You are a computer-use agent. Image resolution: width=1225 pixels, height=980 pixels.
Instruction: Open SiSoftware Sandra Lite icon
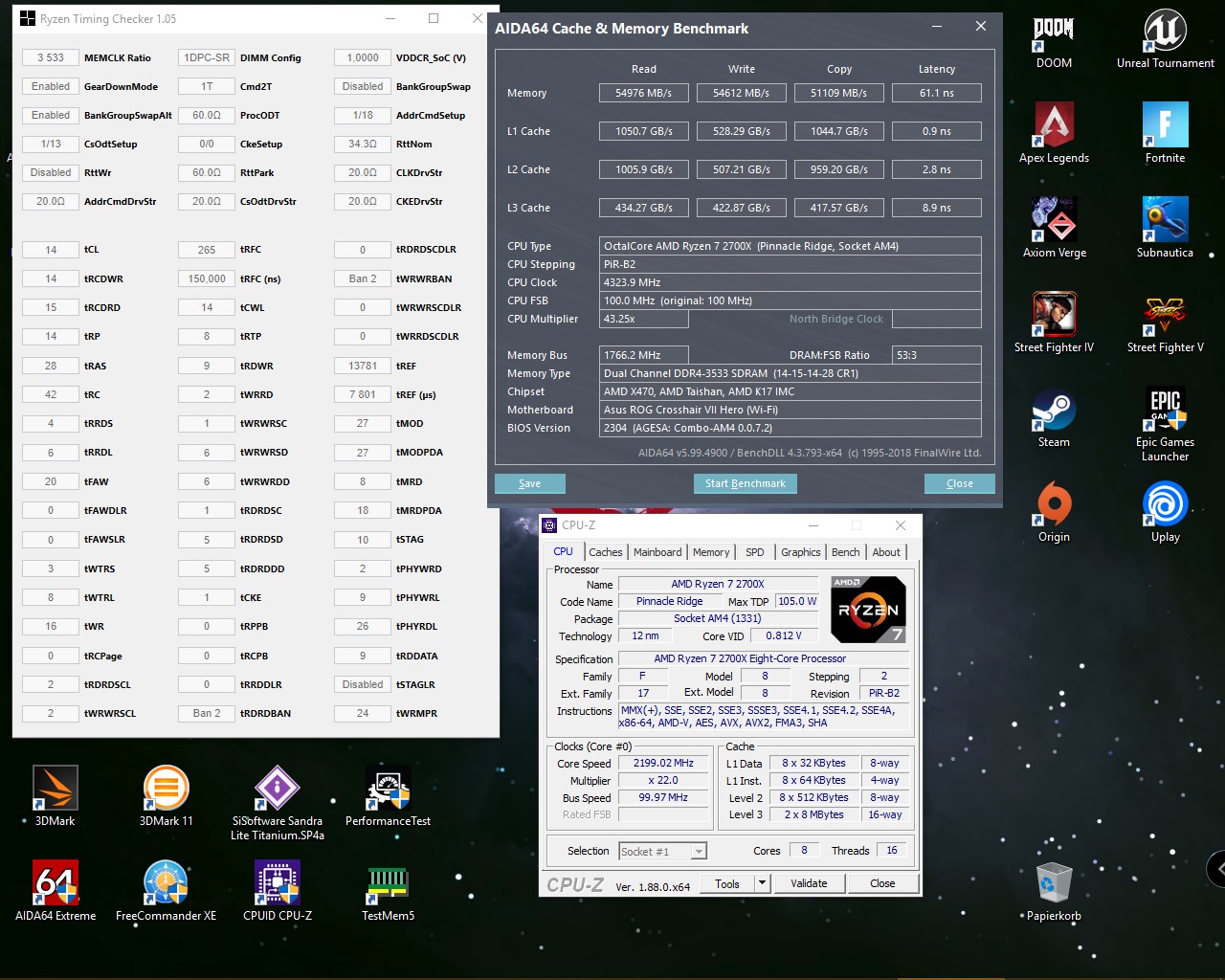(278, 804)
